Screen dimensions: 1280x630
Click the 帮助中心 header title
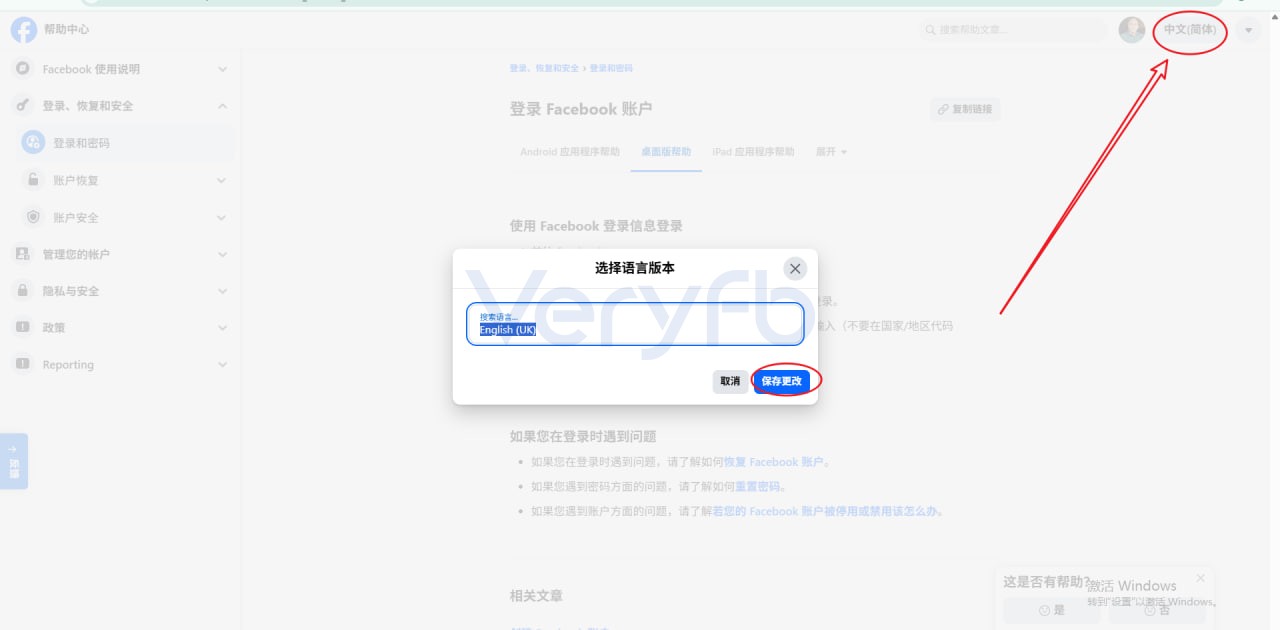tap(67, 30)
